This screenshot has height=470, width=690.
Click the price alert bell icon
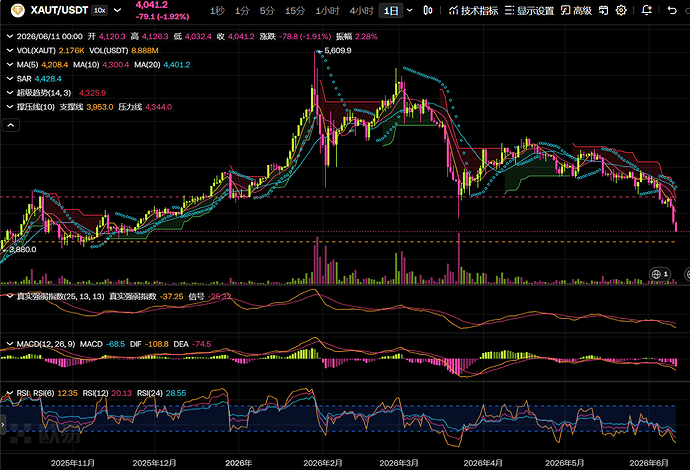(x=646, y=10)
